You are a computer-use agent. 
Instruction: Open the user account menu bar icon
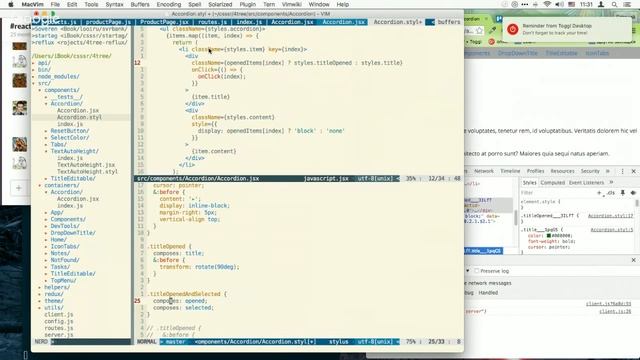tap(601, 4)
